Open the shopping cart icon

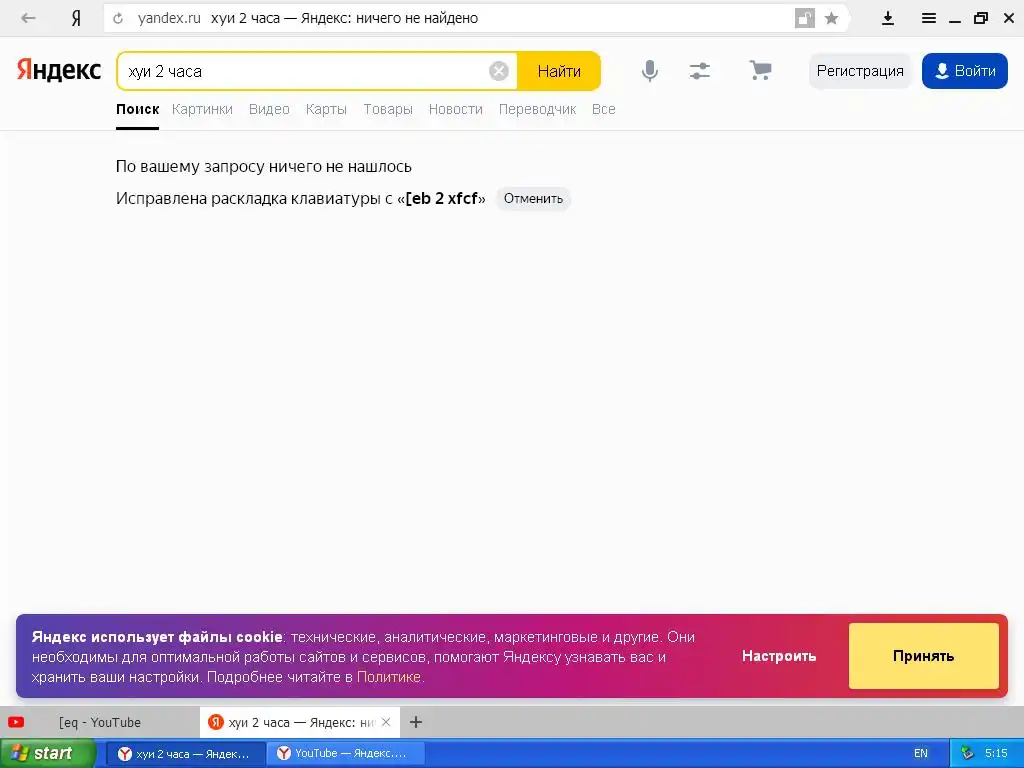[760, 71]
